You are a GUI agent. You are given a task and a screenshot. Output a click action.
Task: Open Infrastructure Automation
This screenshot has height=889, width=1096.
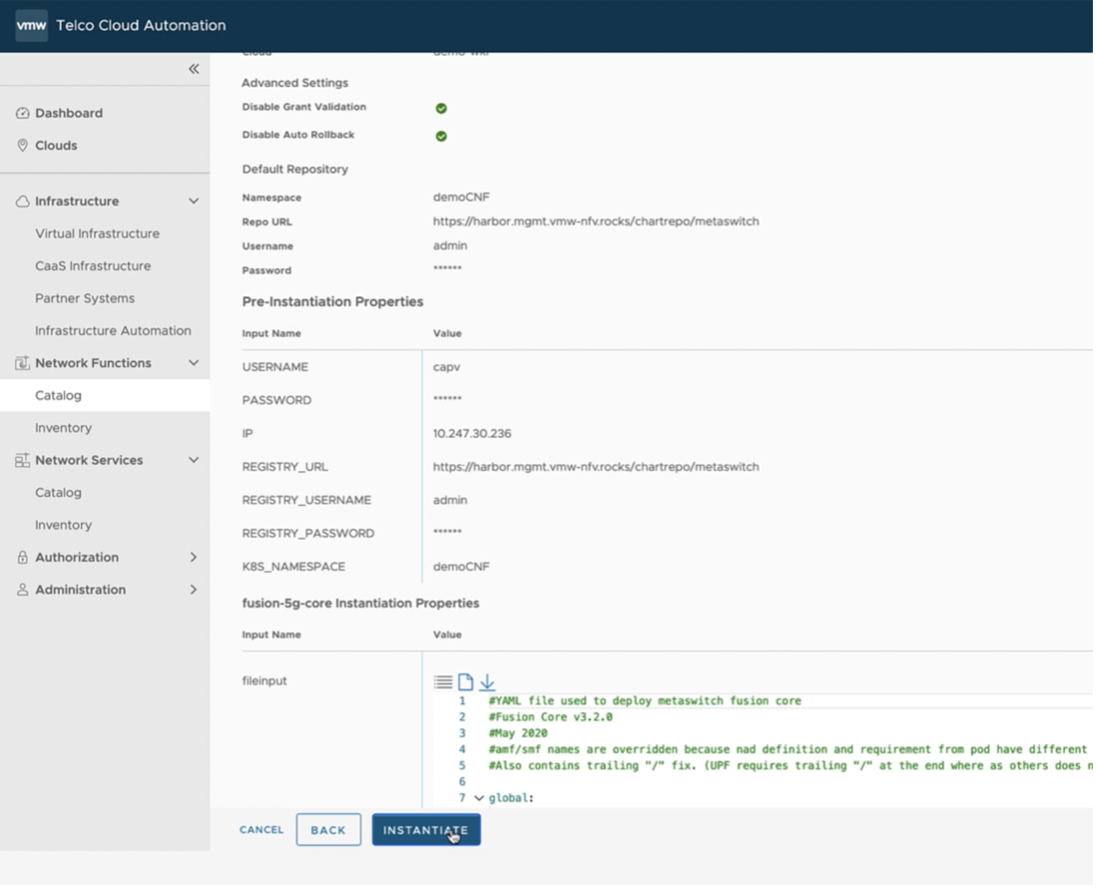click(113, 331)
